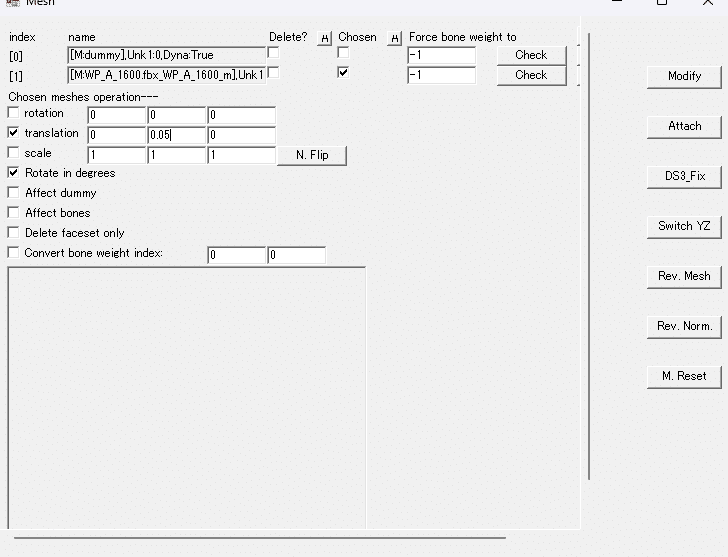The width and height of the screenshot is (728, 557).
Task: Tick the Delete checkbox for mesh [0]
Action: tap(273, 53)
